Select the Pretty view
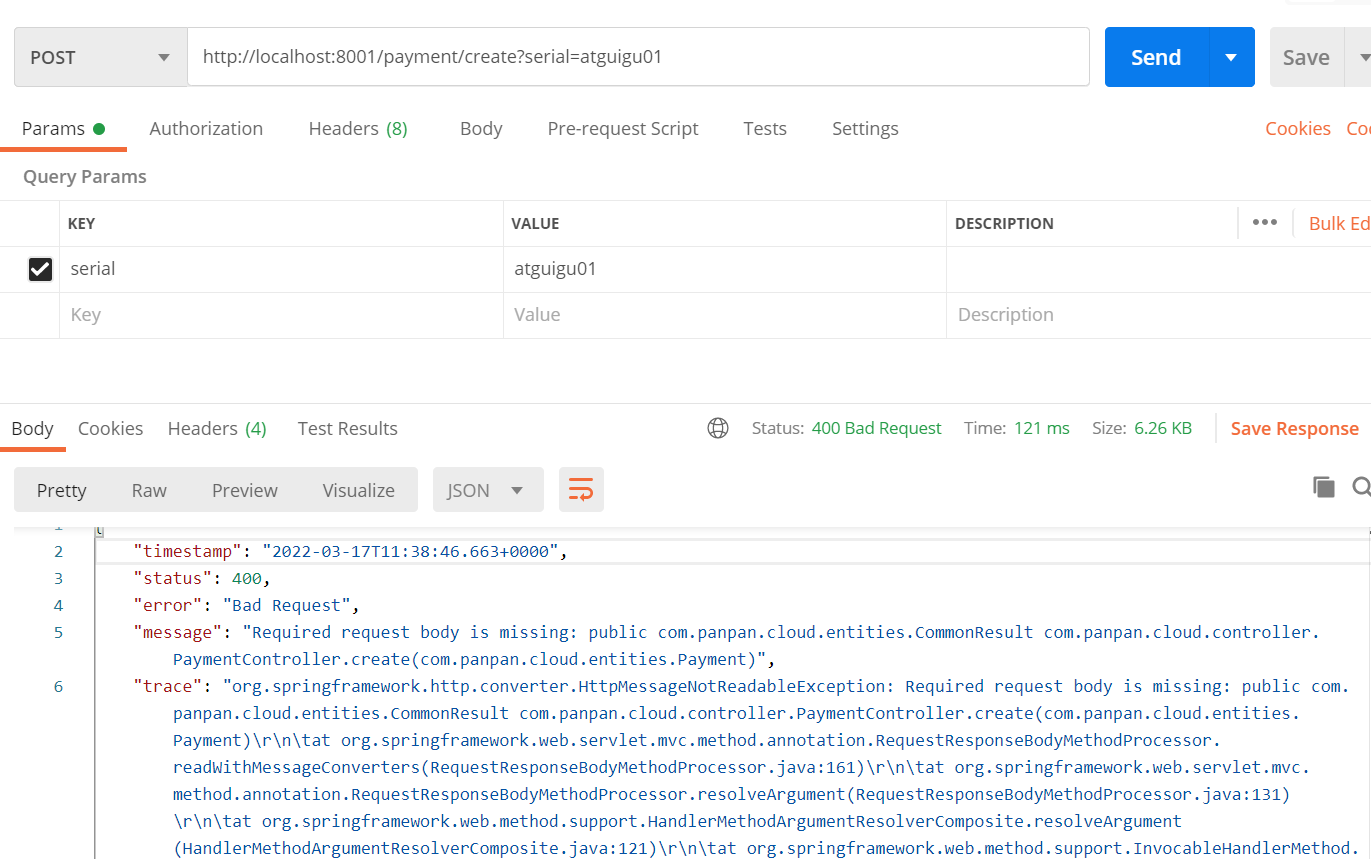 point(62,490)
